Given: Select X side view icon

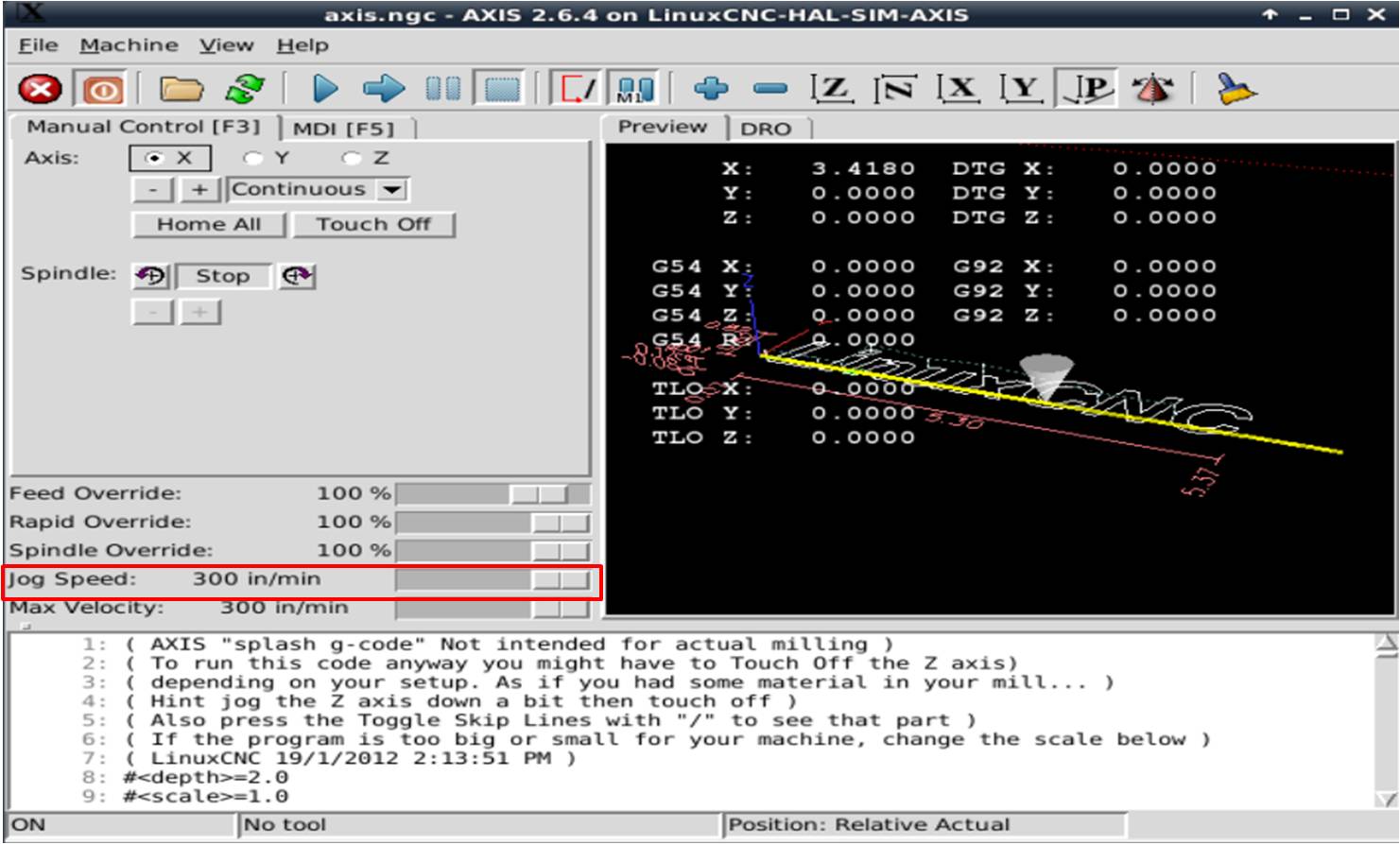Looking at the screenshot, I should (959, 90).
